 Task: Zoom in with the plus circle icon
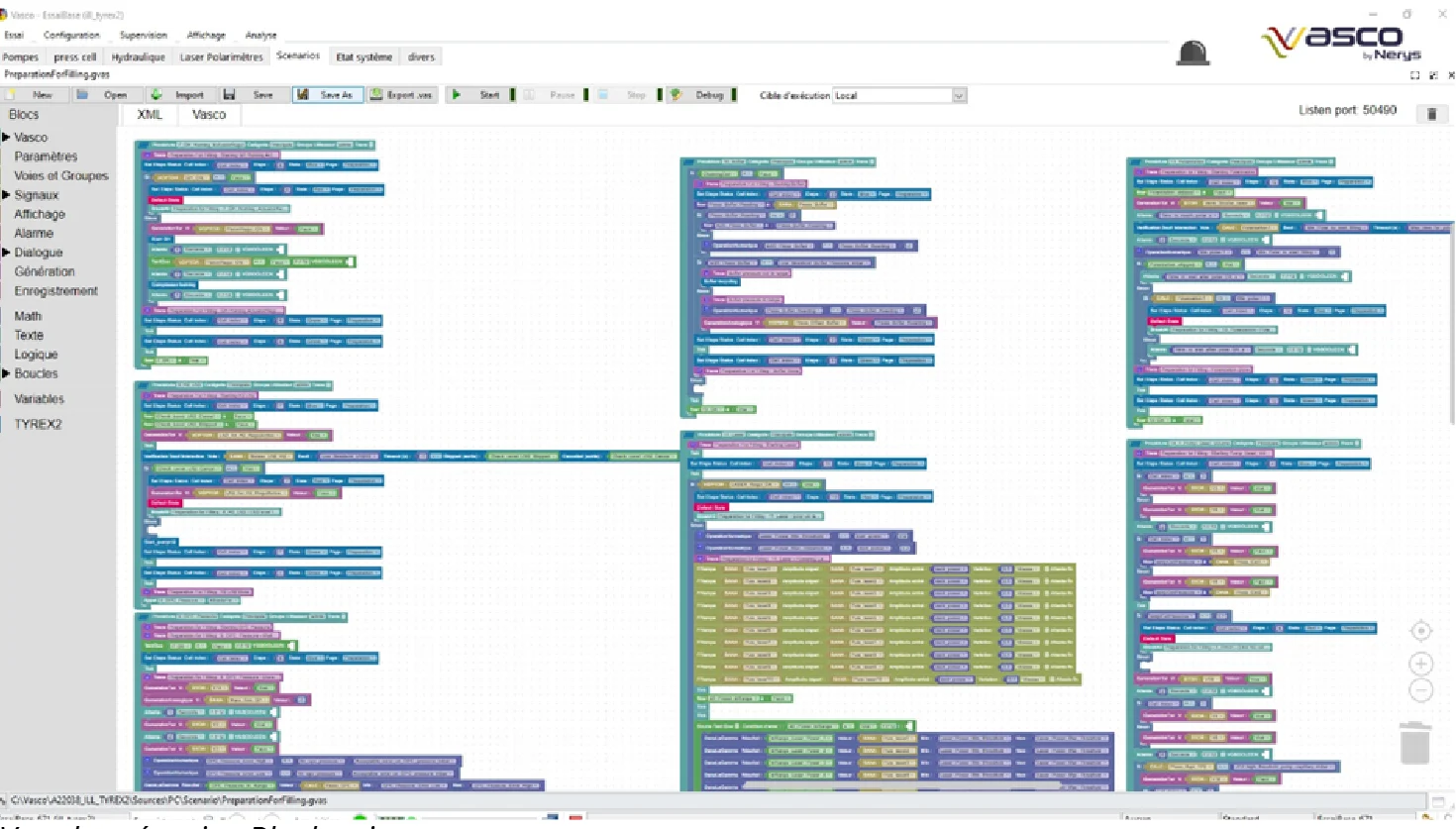click(x=1420, y=664)
